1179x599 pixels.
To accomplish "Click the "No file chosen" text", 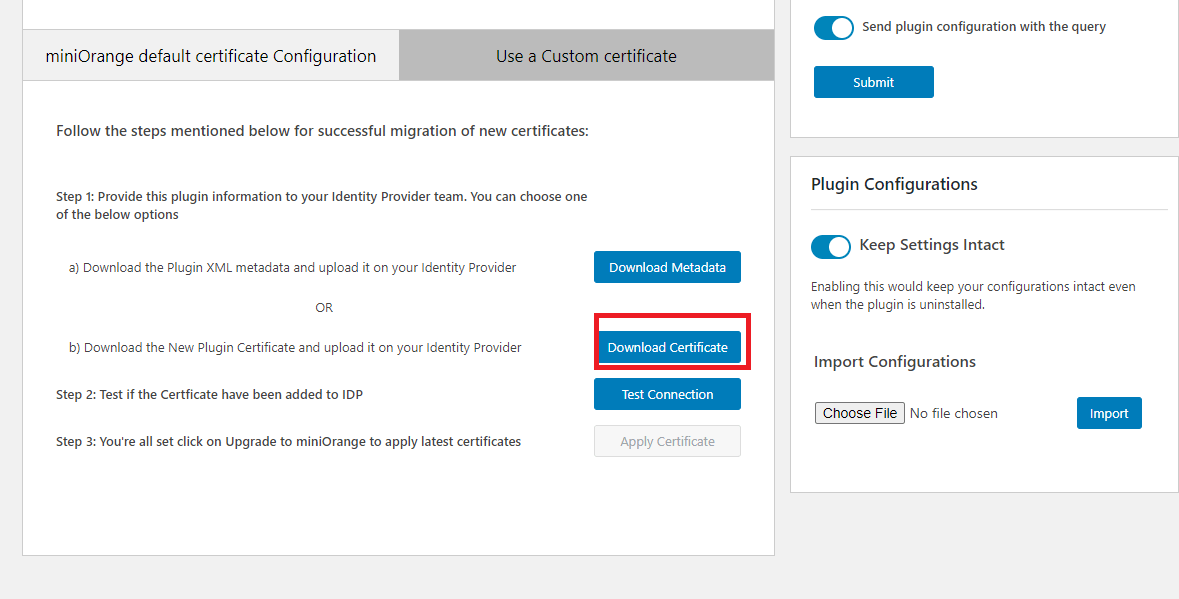I will tap(953, 413).
